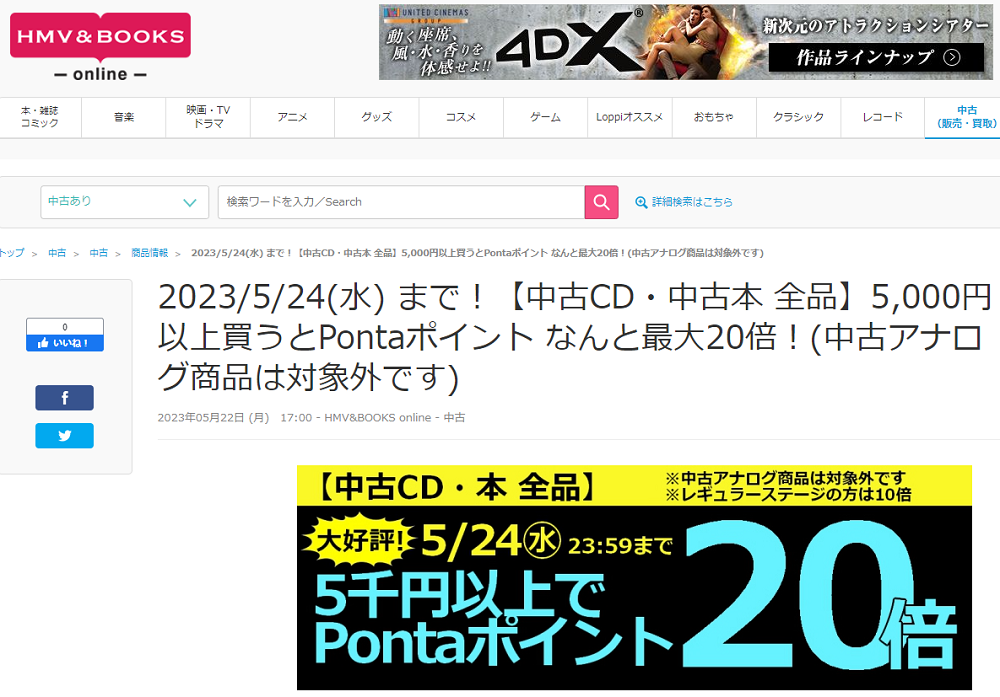Image resolution: width=1000 pixels, height=697 pixels.
Task: Open the 音楽 navigation menu
Action: (124, 117)
